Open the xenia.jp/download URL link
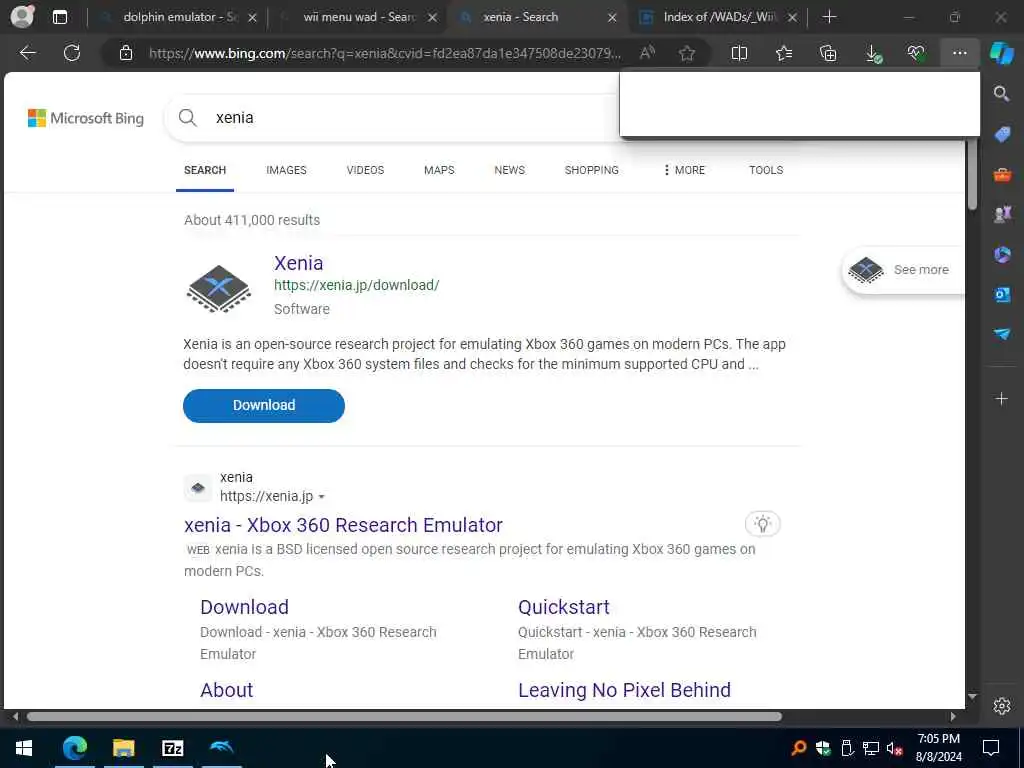Viewport: 1024px width, 768px height. coord(357,285)
